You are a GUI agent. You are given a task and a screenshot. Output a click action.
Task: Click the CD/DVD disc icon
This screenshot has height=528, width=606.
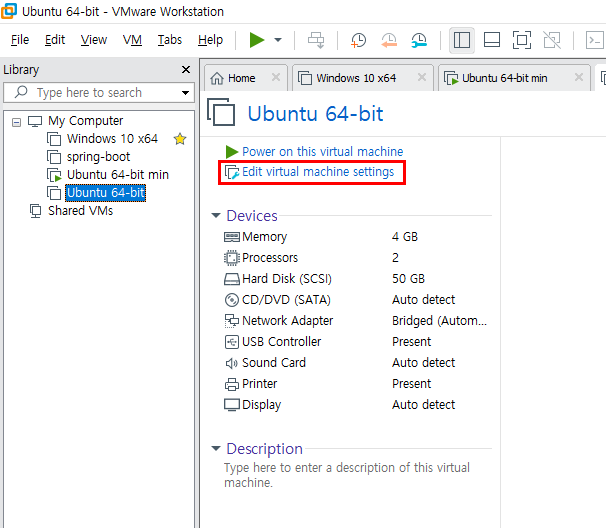click(x=232, y=300)
